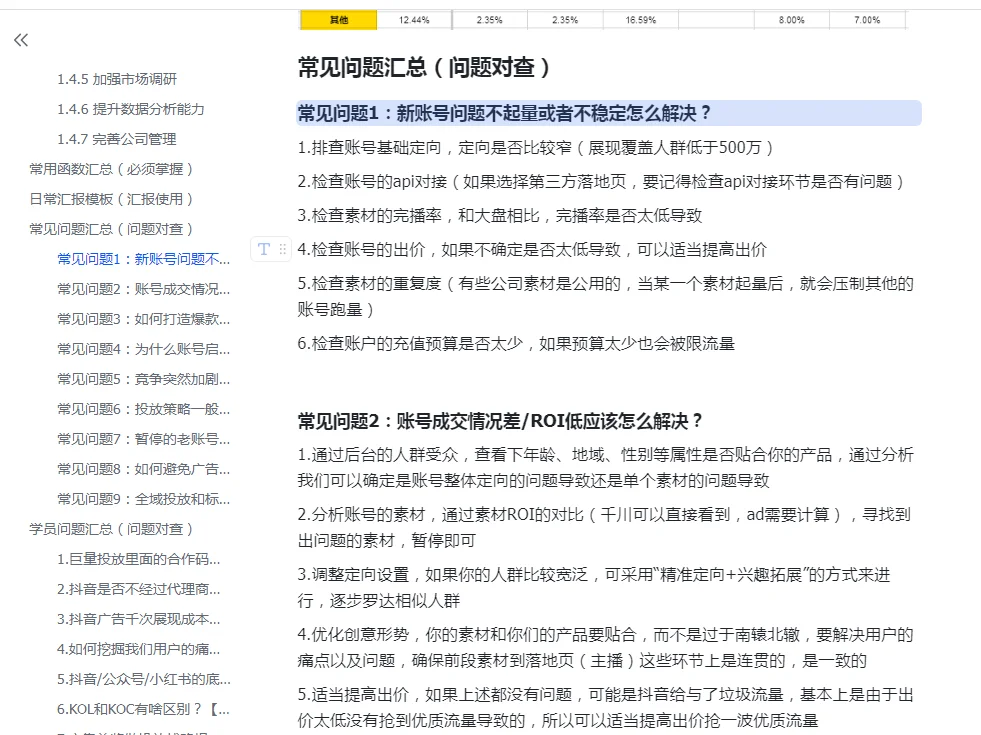Click line 6.检查账户的充值预算是否太少
The width and height of the screenshot is (981, 735).
(516, 344)
